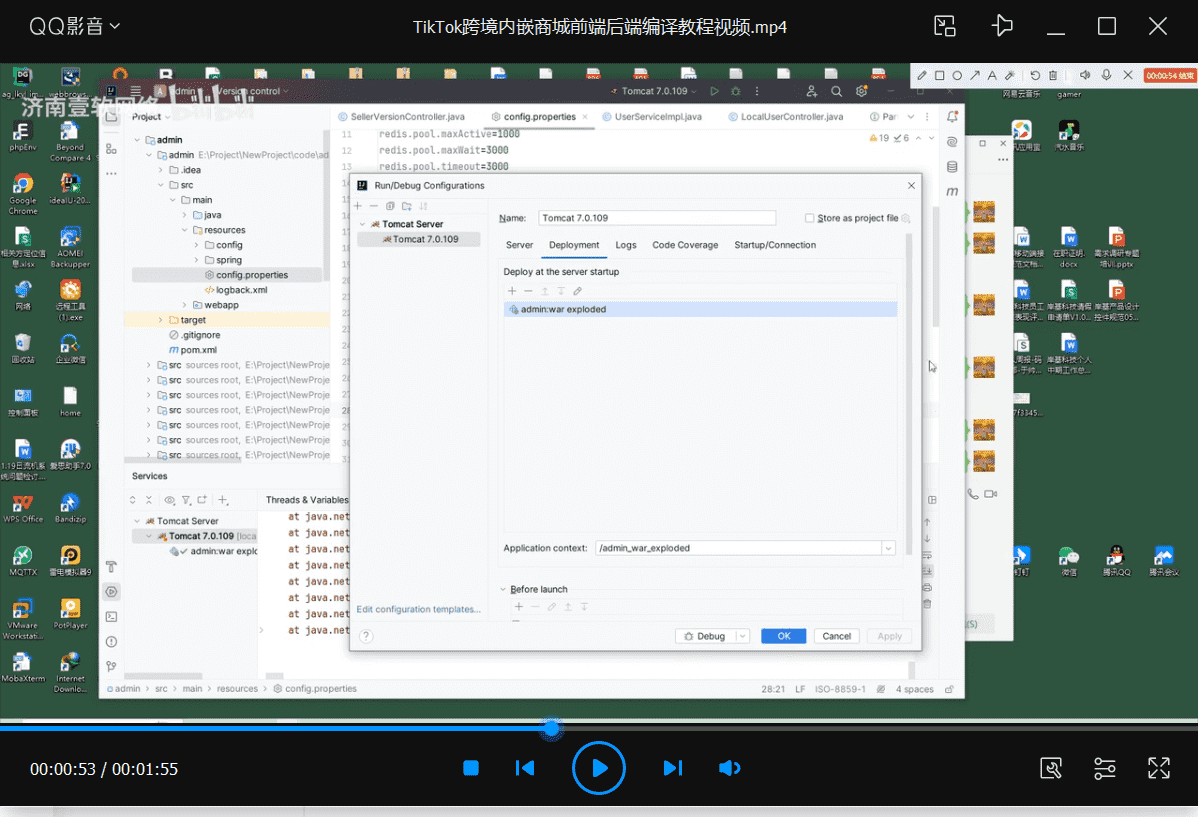Close the Run/Debug Configurations dialog
Viewport: 1198px width, 817px height.
[x=911, y=186]
